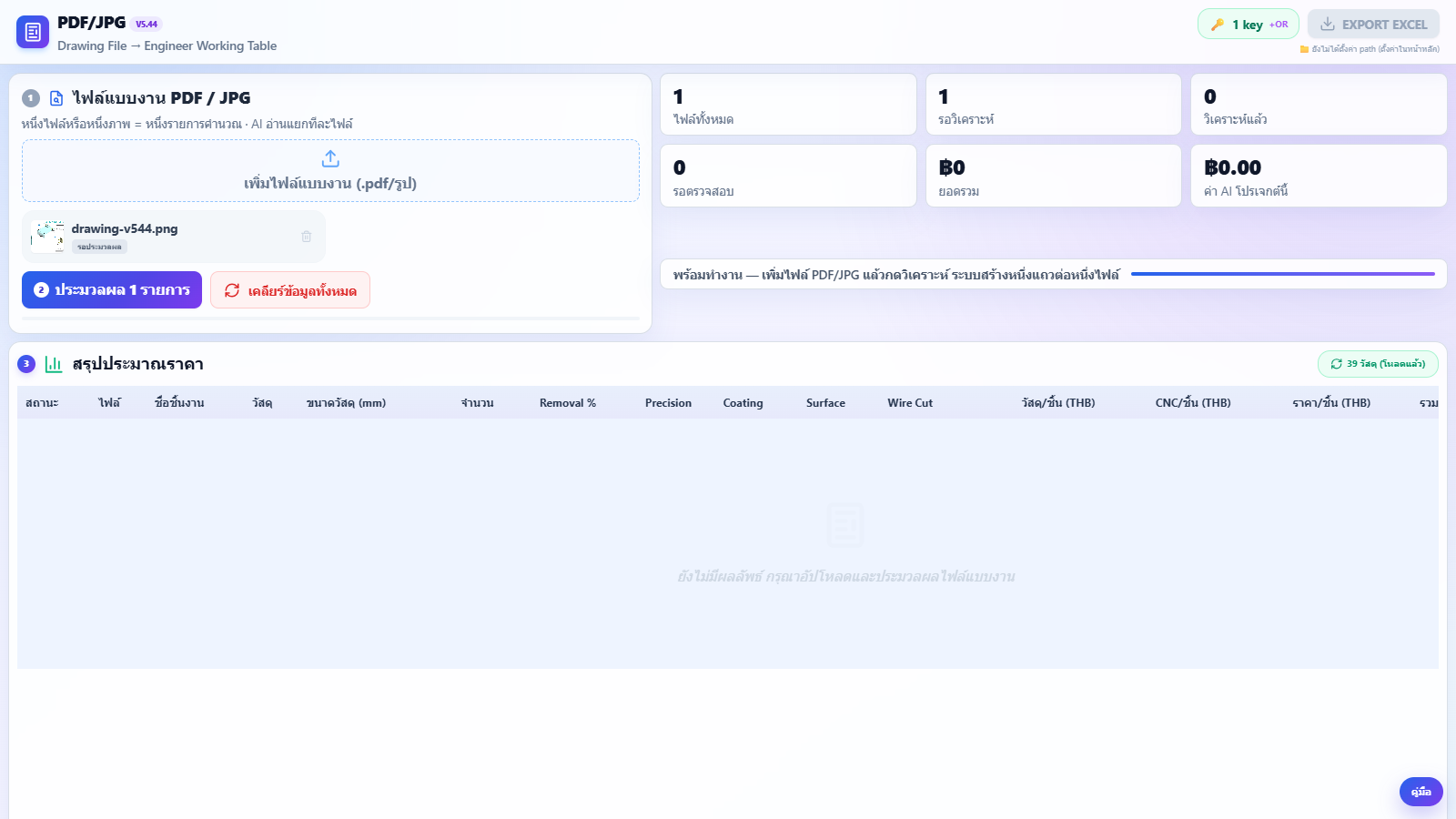Click the download icon on Export Excel
This screenshot has height=819, width=1456.
pyautogui.click(x=1328, y=25)
